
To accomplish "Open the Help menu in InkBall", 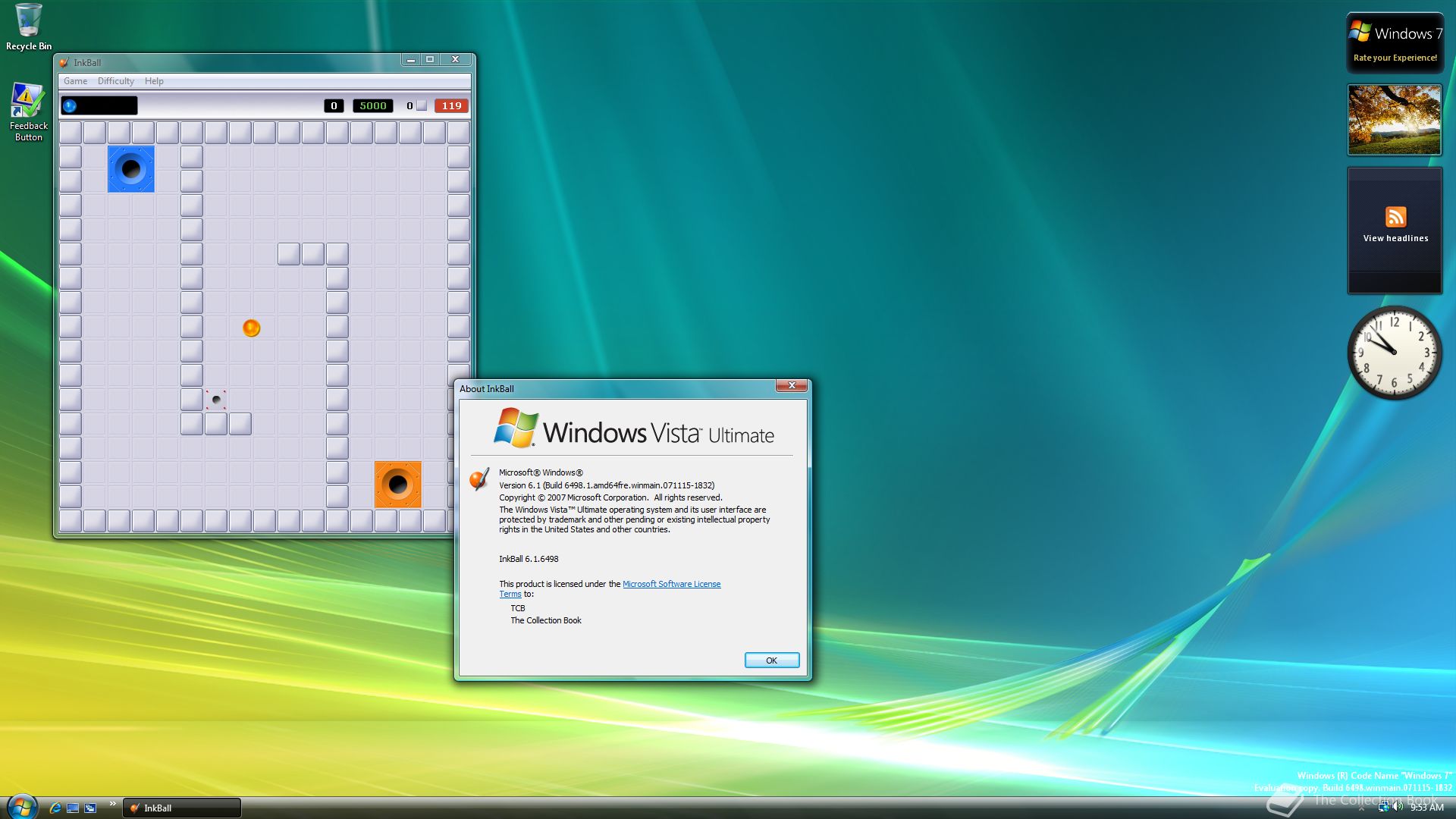I will (x=154, y=81).
